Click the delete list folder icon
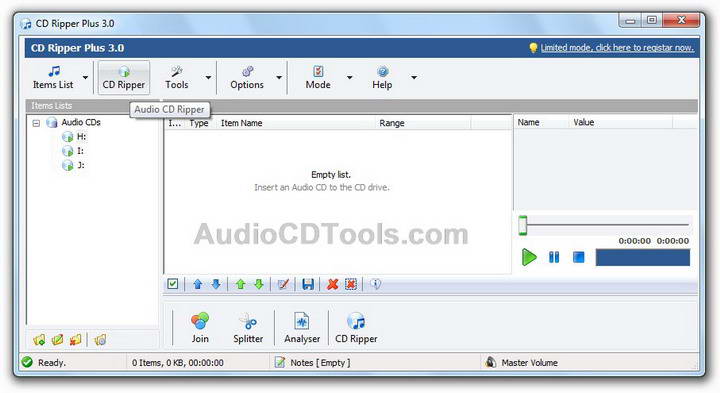 pyautogui.click(x=75, y=340)
